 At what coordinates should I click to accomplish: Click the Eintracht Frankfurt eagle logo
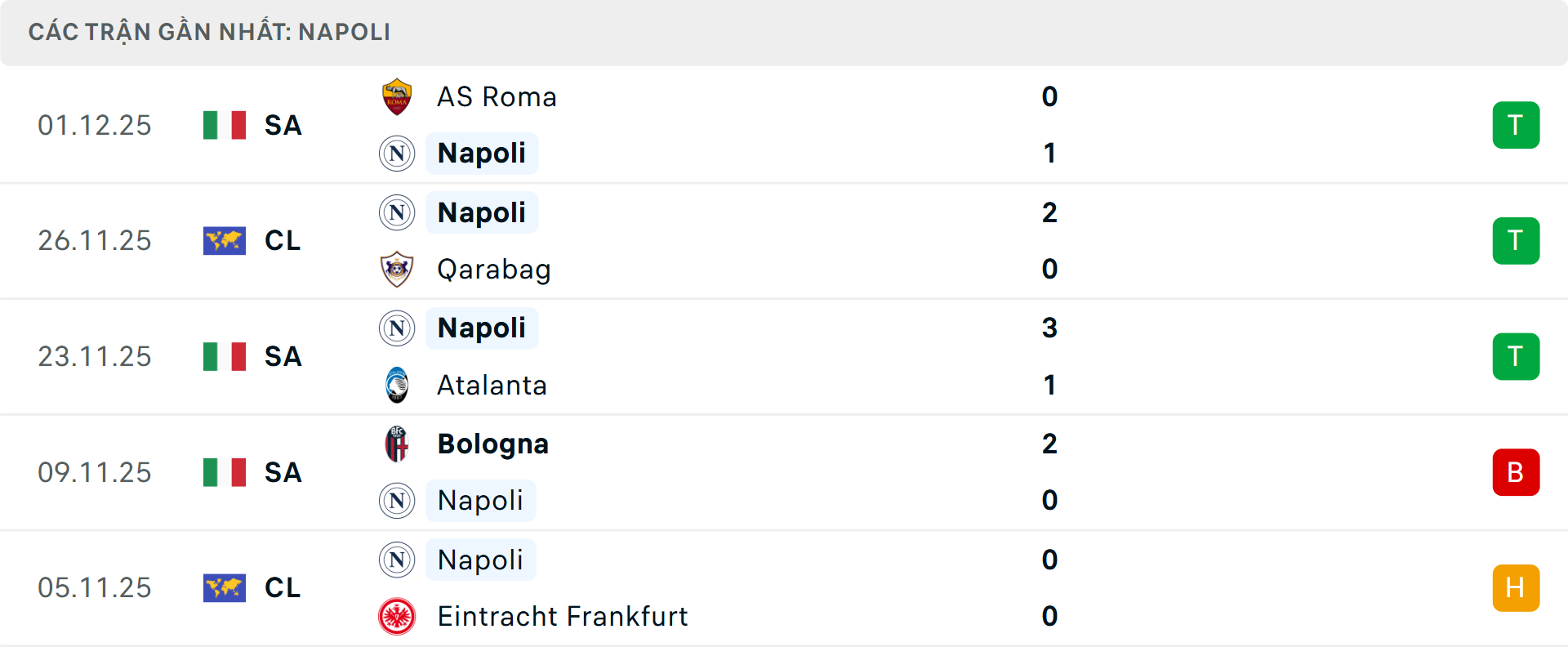[397, 617]
